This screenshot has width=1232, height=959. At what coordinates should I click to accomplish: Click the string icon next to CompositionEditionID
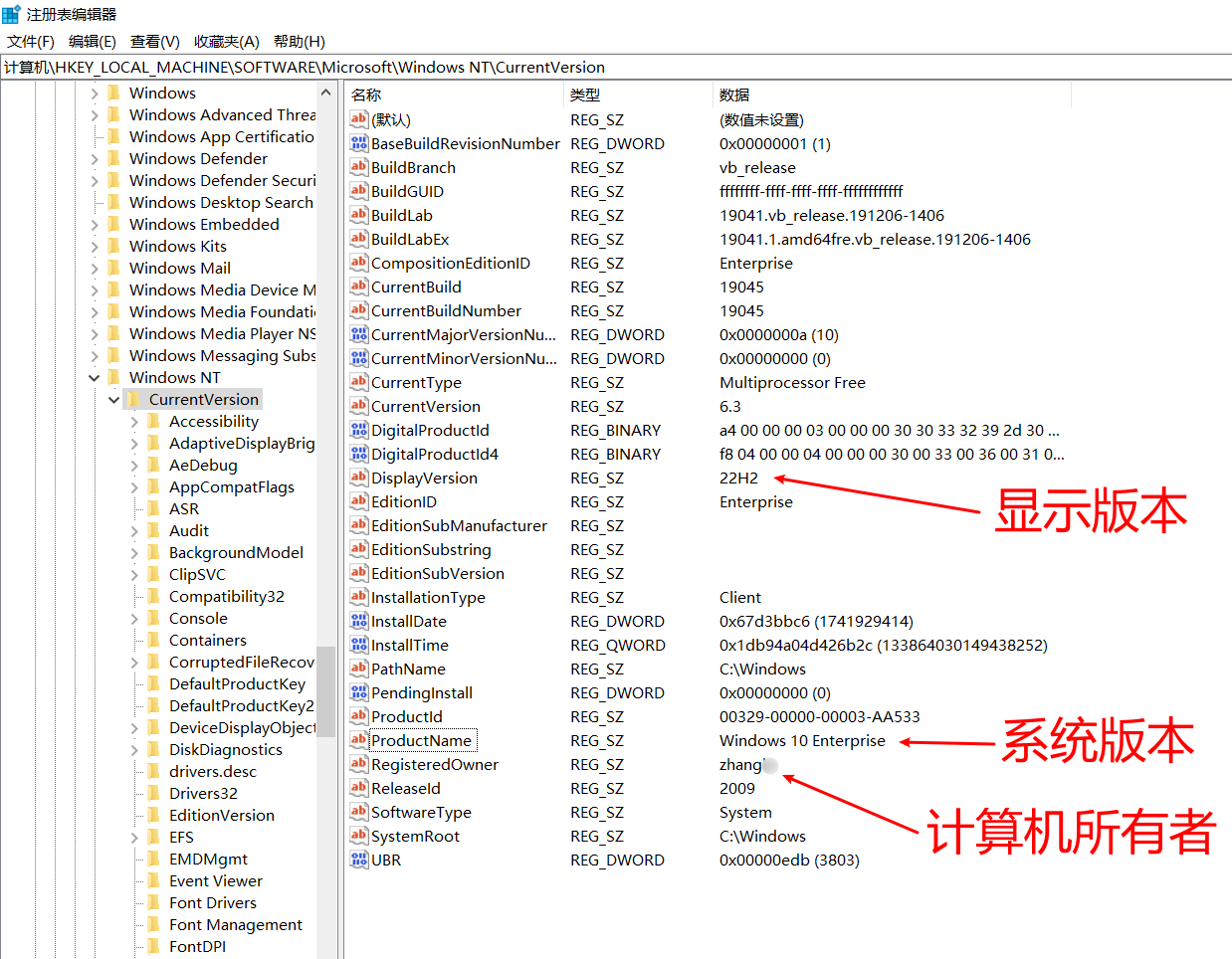359,263
